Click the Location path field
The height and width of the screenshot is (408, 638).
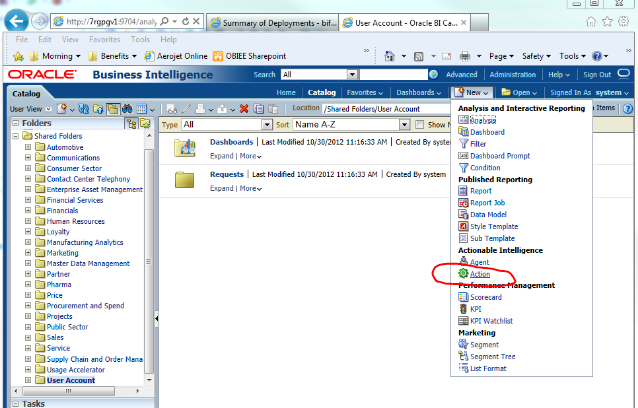(x=387, y=109)
